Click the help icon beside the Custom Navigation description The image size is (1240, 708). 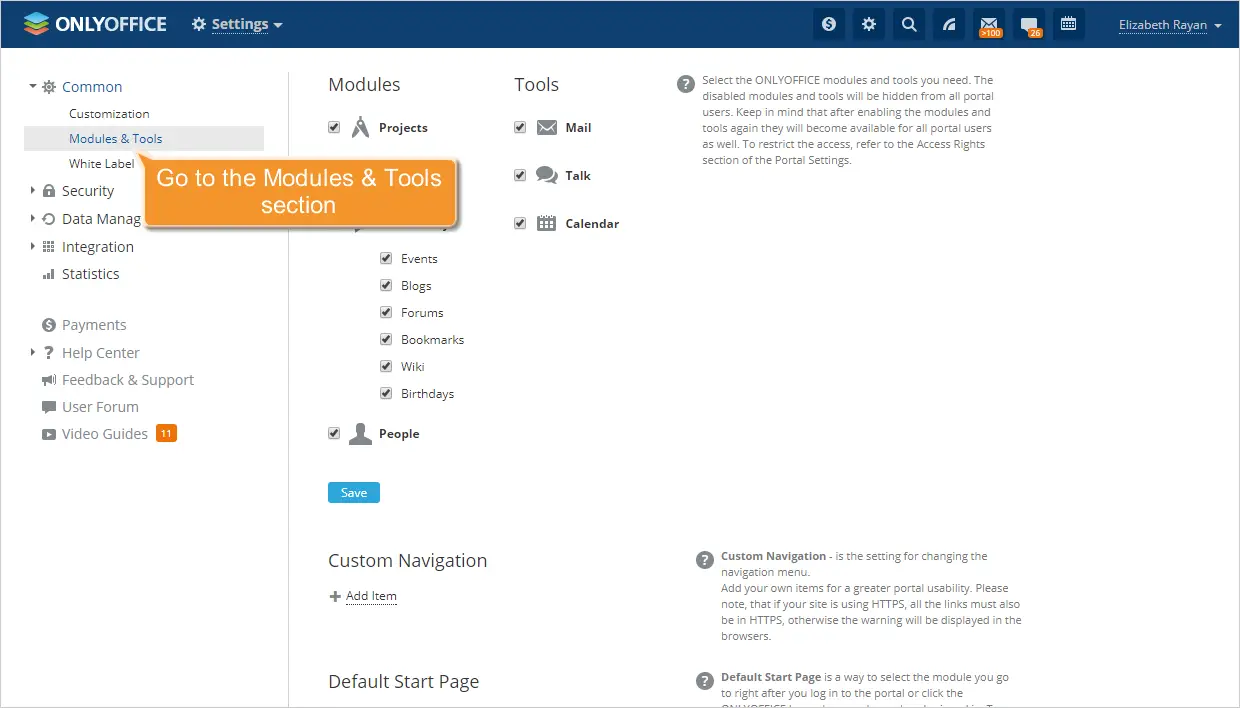coord(705,560)
